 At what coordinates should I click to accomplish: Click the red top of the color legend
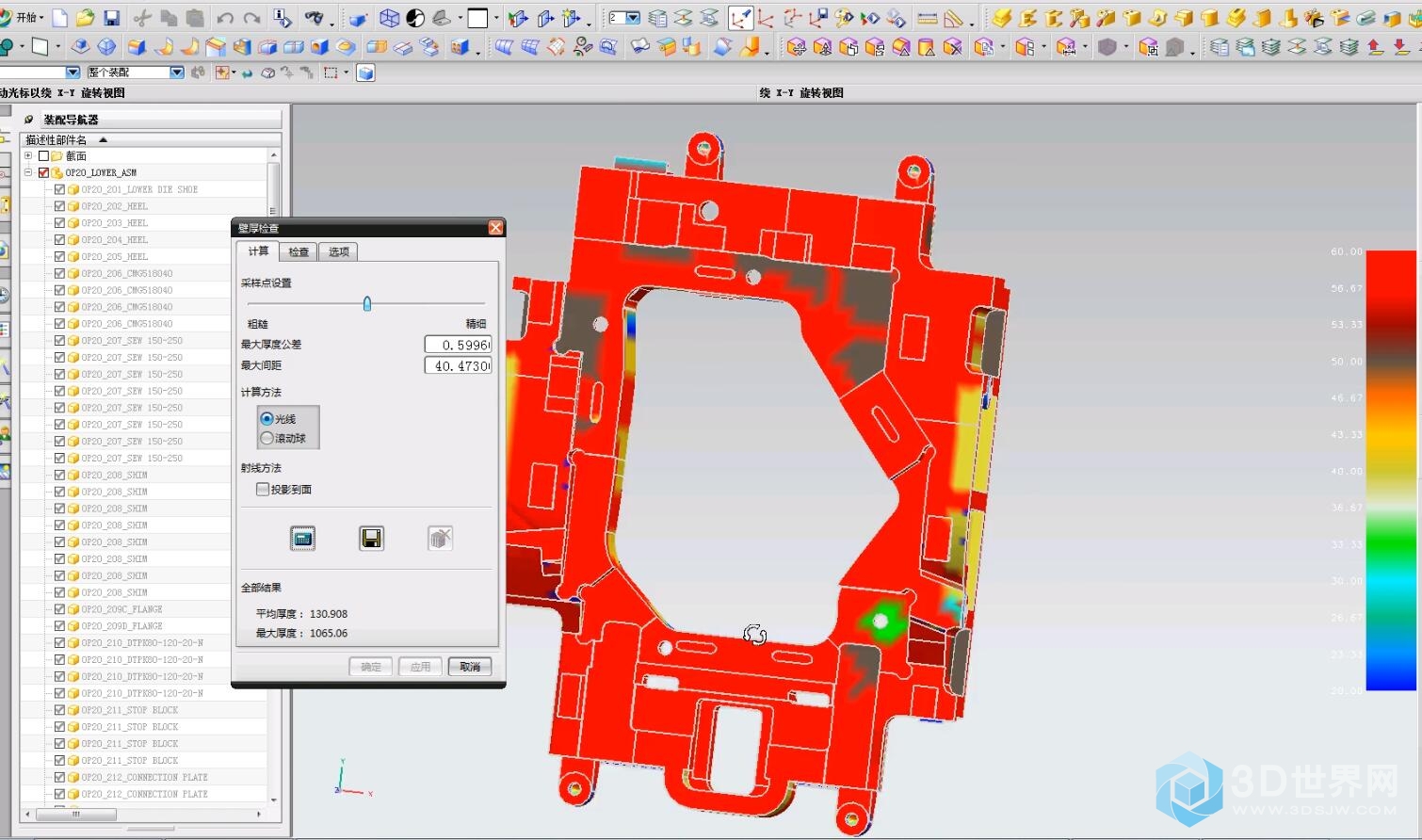tap(1391, 268)
